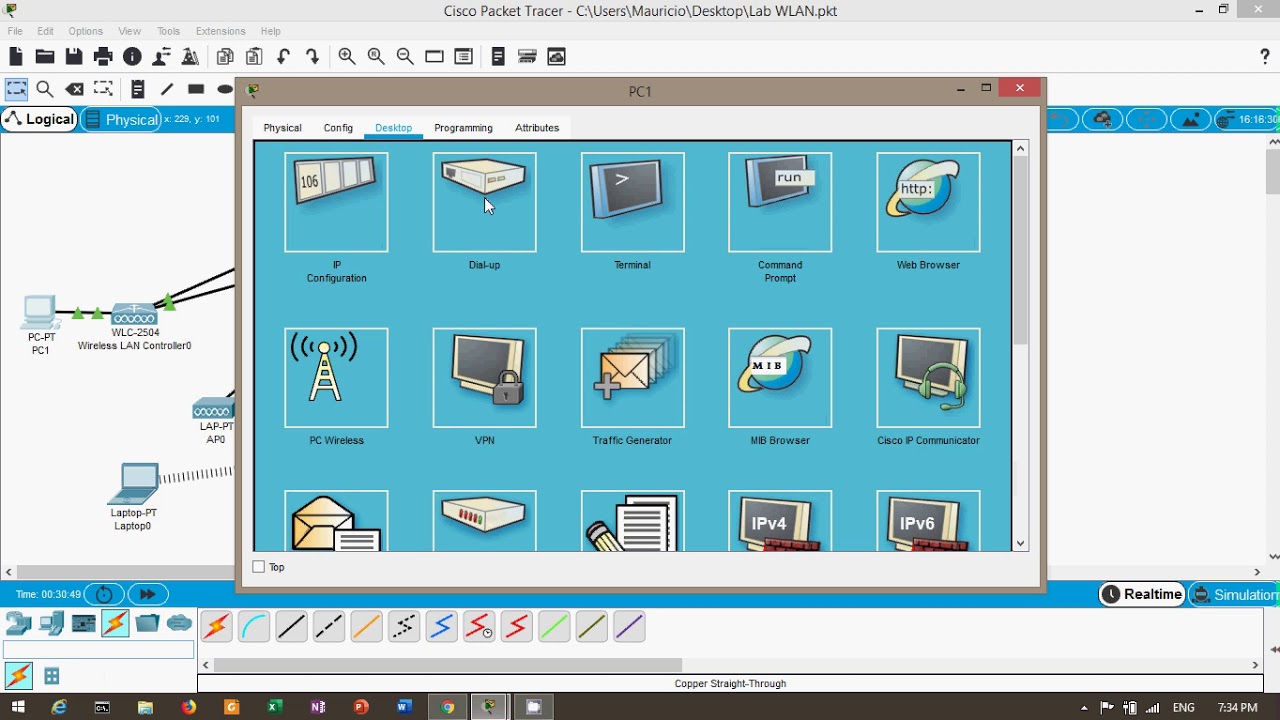Click the Windows Start button

coord(18,707)
